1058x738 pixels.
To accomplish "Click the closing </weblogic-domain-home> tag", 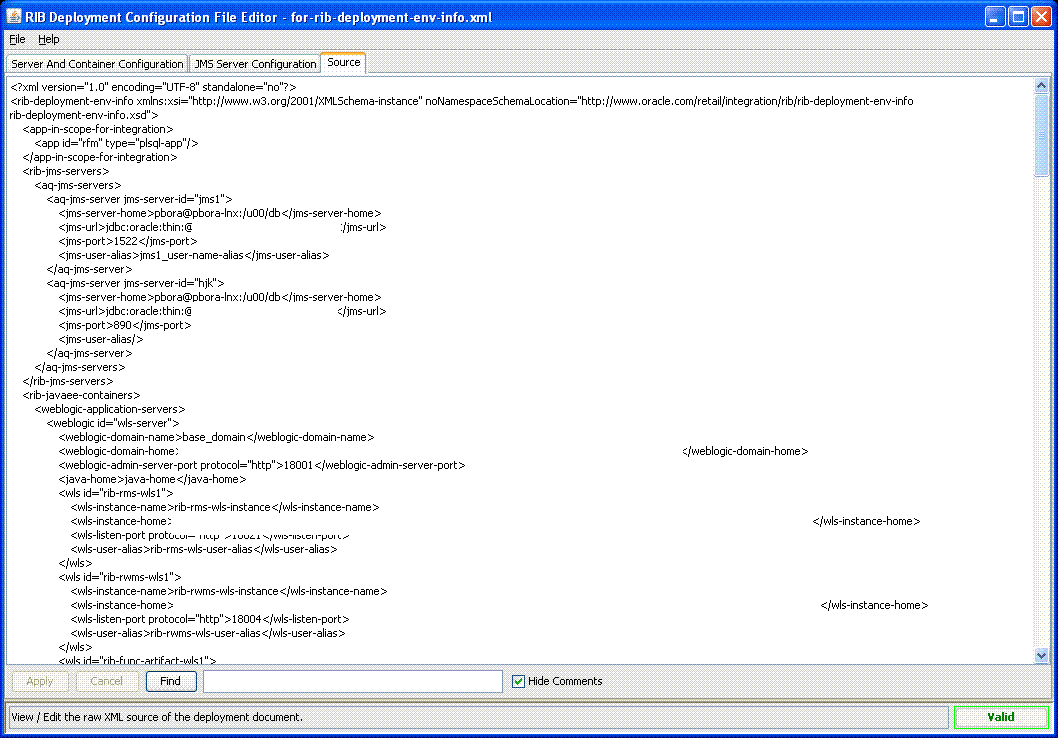I will pyautogui.click(x=745, y=451).
